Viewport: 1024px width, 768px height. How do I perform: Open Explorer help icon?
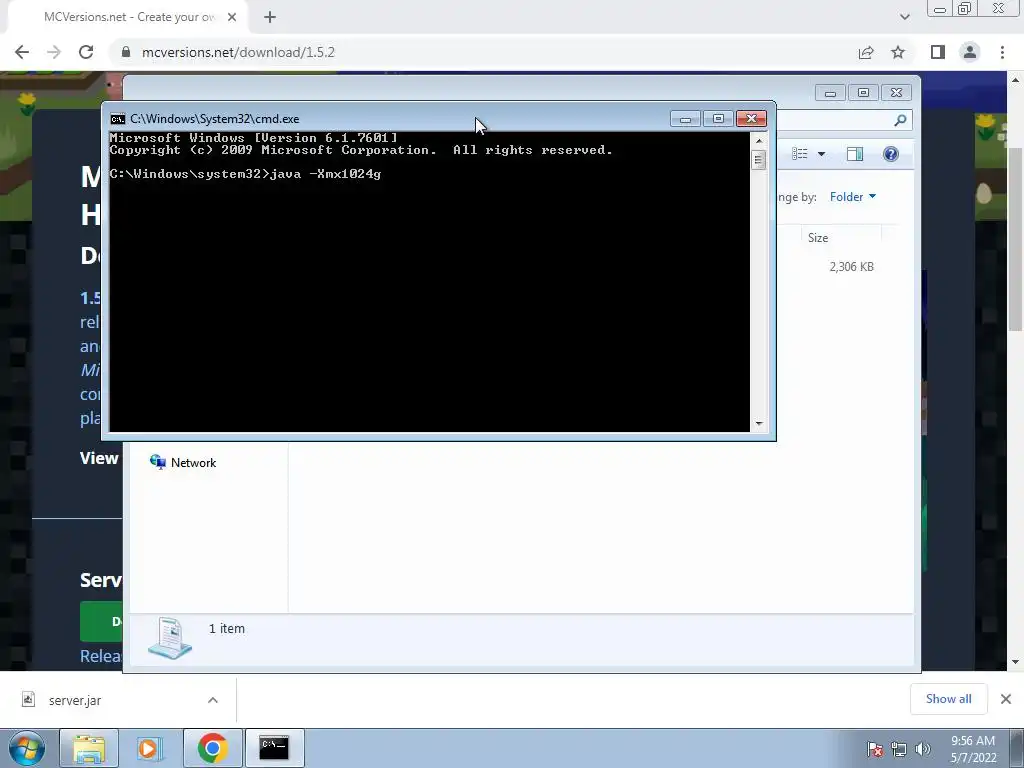891,154
